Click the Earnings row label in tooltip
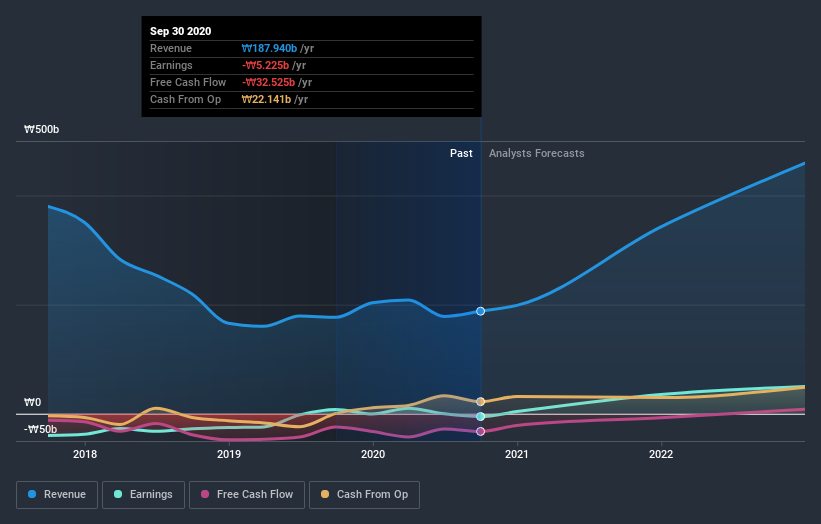The image size is (821, 524). click(x=171, y=65)
